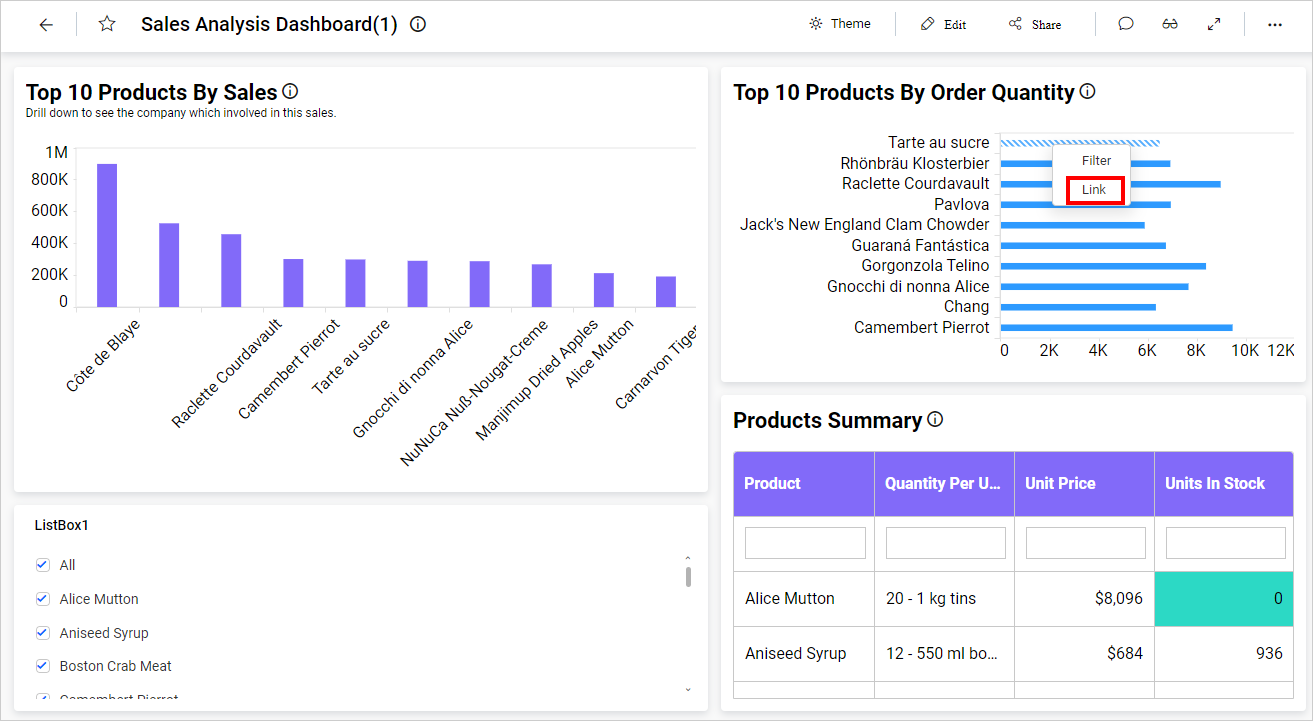
Task: Toggle the Alice Mutton checkbox
Action: [x=43, y=599]
